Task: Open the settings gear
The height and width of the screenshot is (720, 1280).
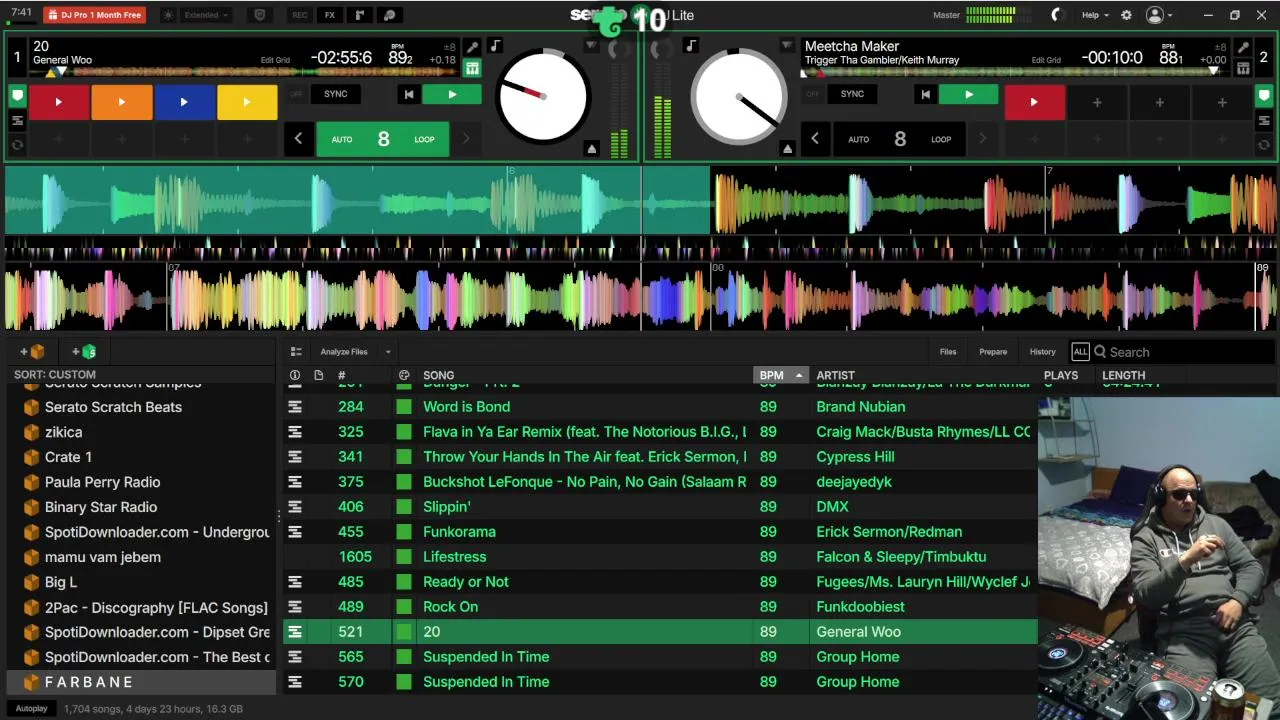Action: pos(1126,15)
